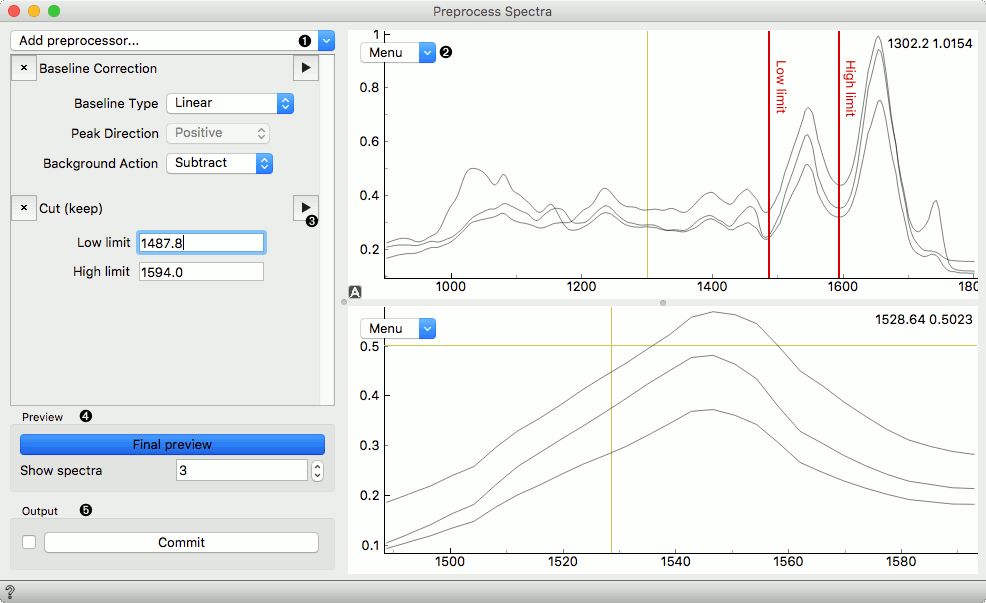The height and width of the screenshot is (603, 986).
Task: Remove the Baseline Correction preprocessor
Action: coord(24,68)
